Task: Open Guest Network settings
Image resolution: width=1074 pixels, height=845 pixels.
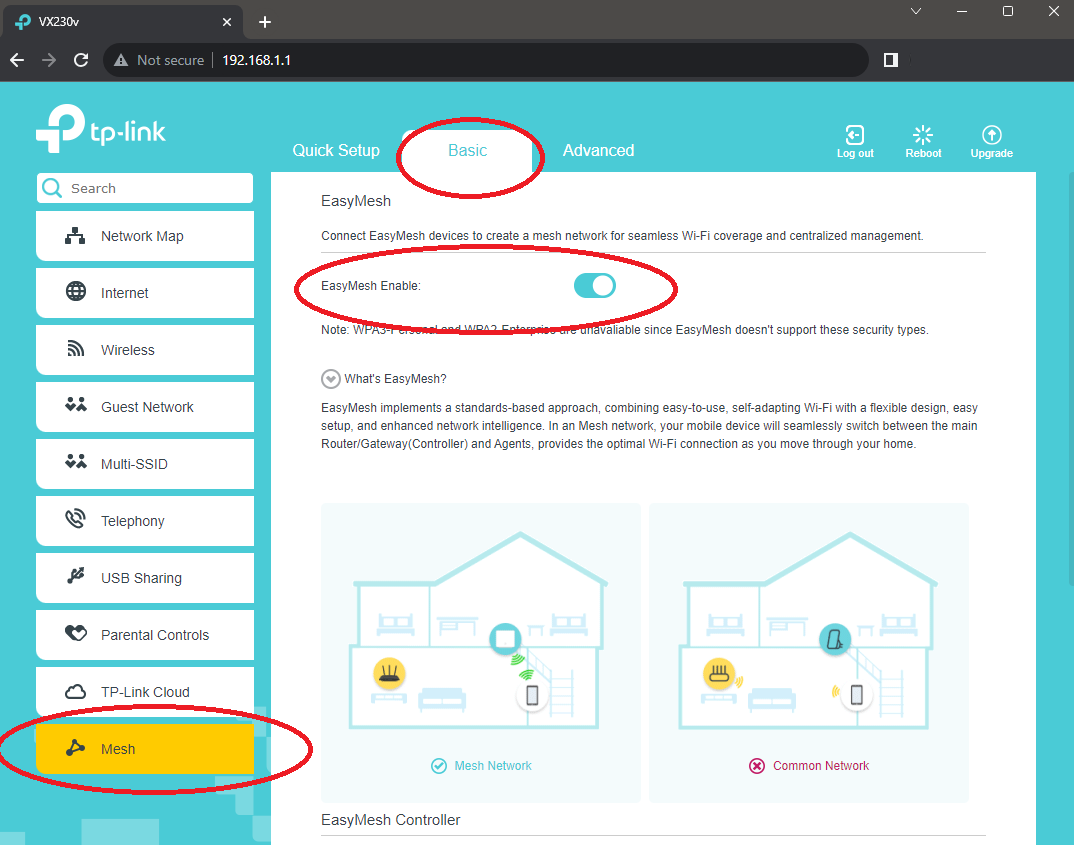Action: tap(144, 406)
